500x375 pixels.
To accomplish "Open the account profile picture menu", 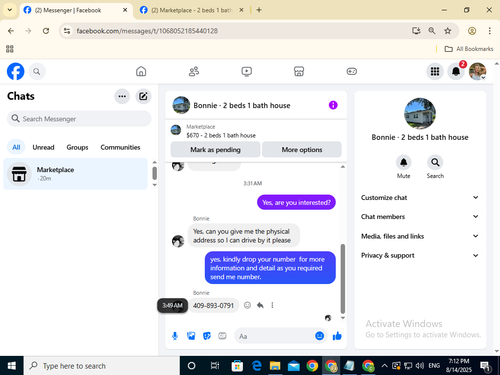I will tap(477, 71).
